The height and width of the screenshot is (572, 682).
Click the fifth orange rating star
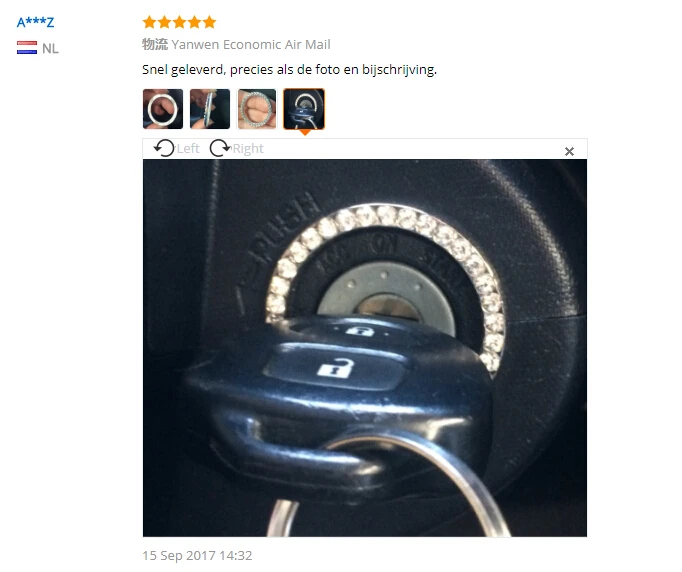[x=209, y=22]
